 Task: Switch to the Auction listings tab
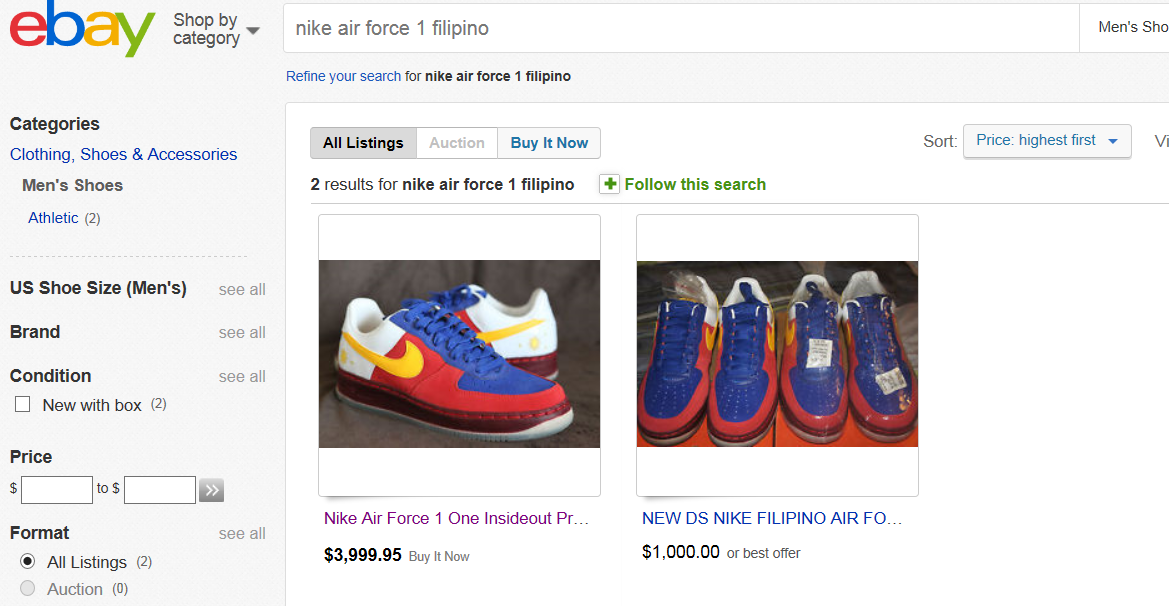[x=457, y=143]
